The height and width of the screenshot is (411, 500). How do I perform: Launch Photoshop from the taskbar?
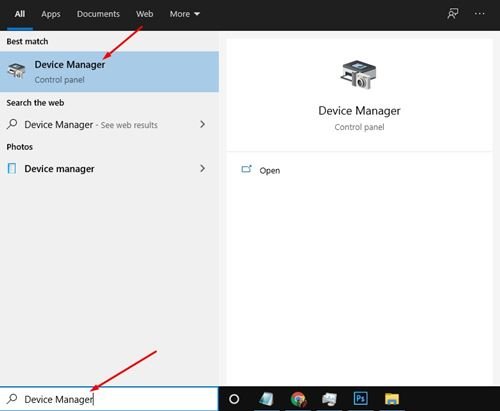coord(361,398)
